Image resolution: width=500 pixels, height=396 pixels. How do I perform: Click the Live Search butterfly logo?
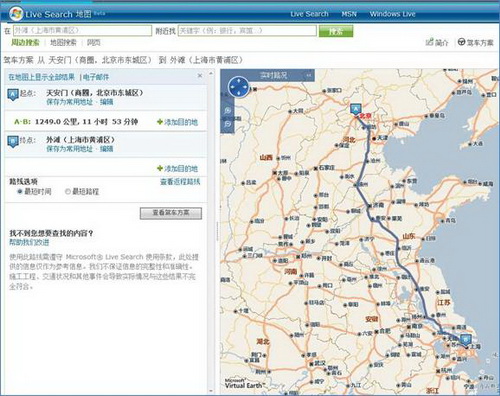click(16, 14)
